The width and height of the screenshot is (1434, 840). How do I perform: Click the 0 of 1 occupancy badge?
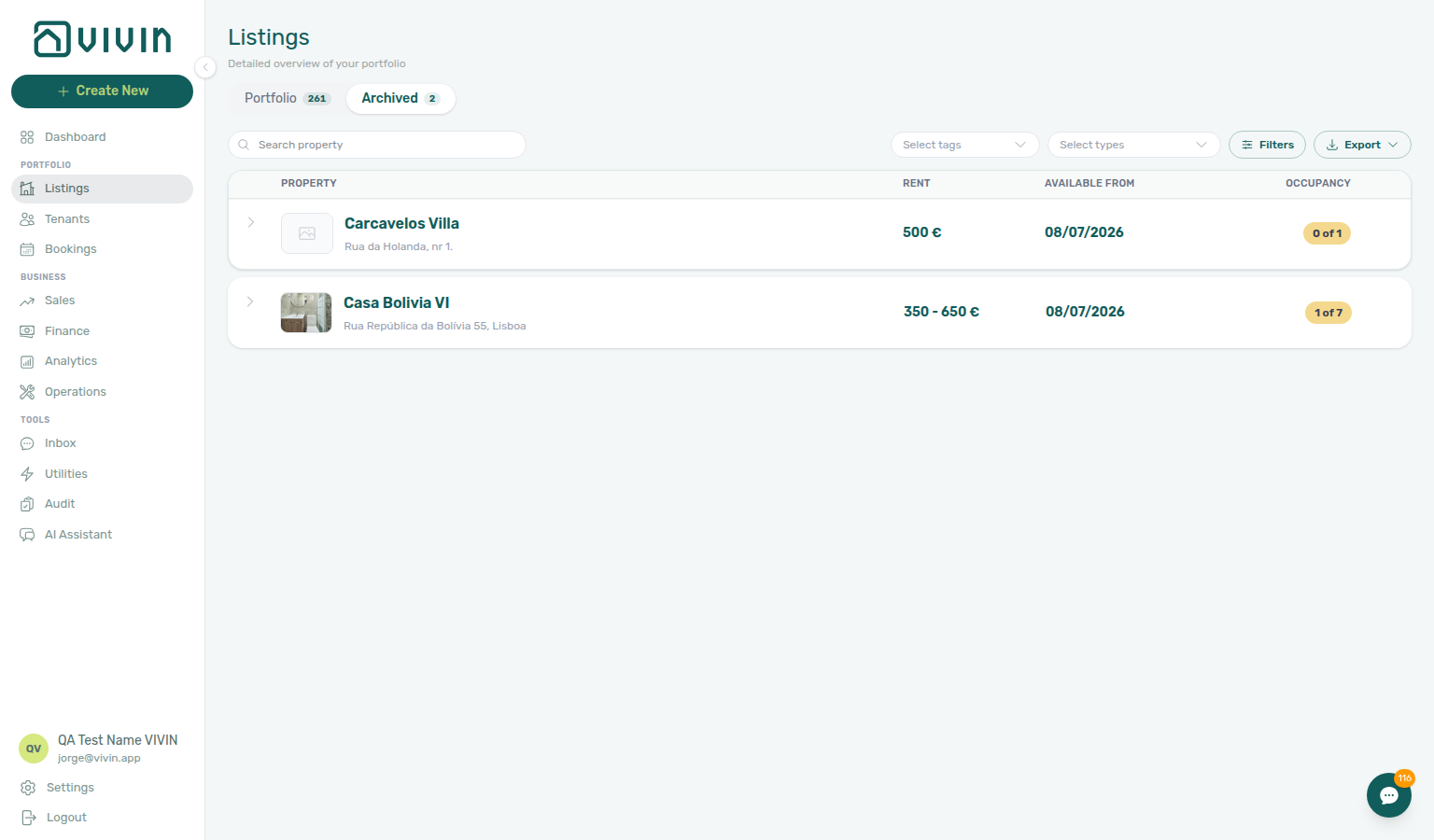tap(1327, 233)
